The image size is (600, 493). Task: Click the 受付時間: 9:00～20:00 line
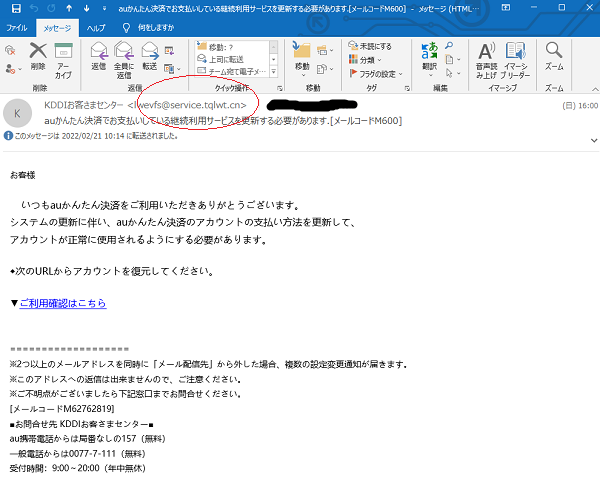point(78,468)
